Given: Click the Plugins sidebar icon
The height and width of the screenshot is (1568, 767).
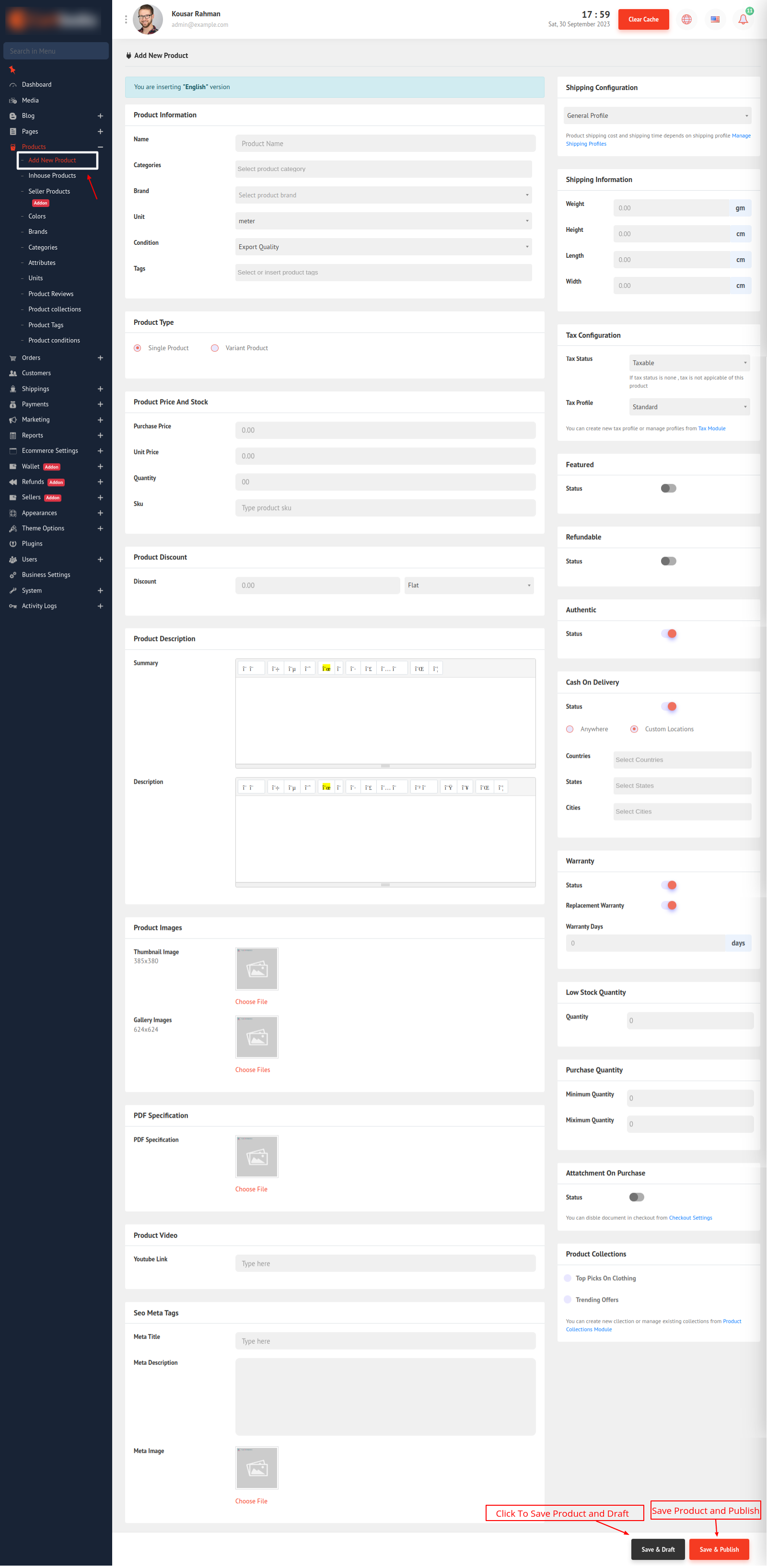Looking at the screenshot, I should (13, 544).
